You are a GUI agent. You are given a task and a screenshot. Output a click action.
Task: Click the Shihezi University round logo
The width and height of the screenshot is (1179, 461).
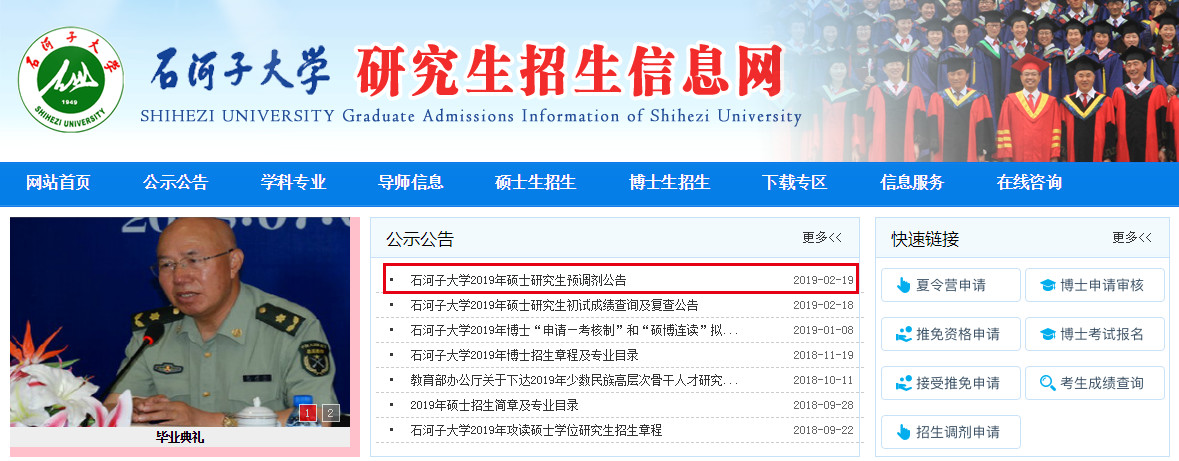pos(71,79)
